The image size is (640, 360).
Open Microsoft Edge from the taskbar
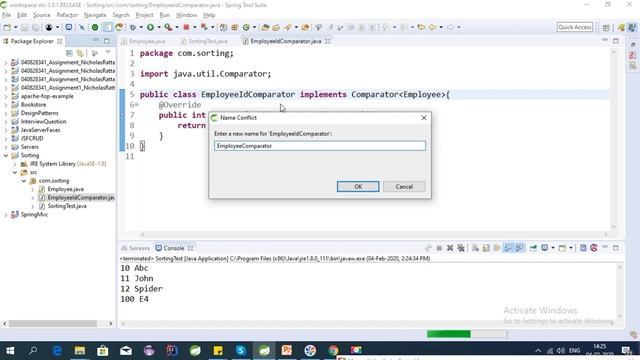[57, 350]
